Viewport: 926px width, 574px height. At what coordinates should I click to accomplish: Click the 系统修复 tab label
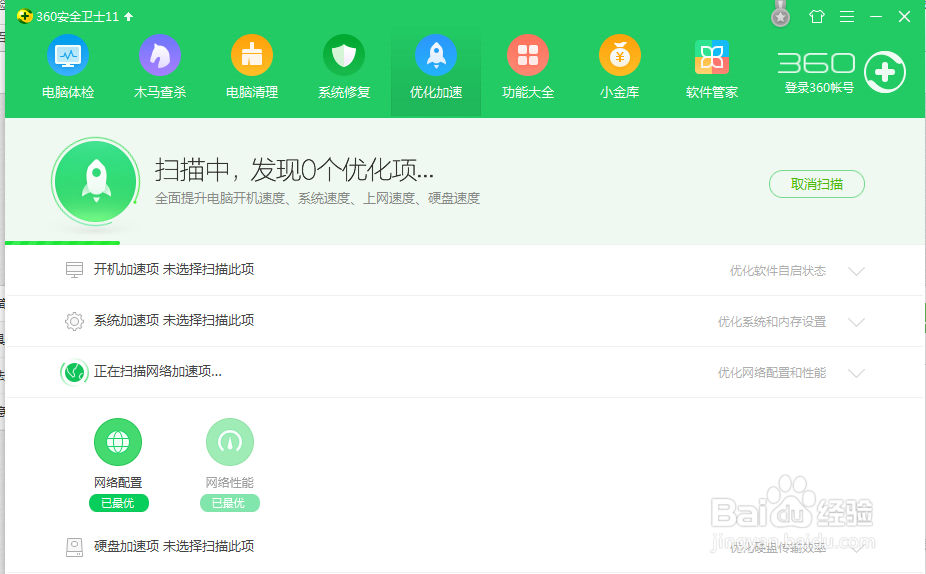click(x=344, y=92)
